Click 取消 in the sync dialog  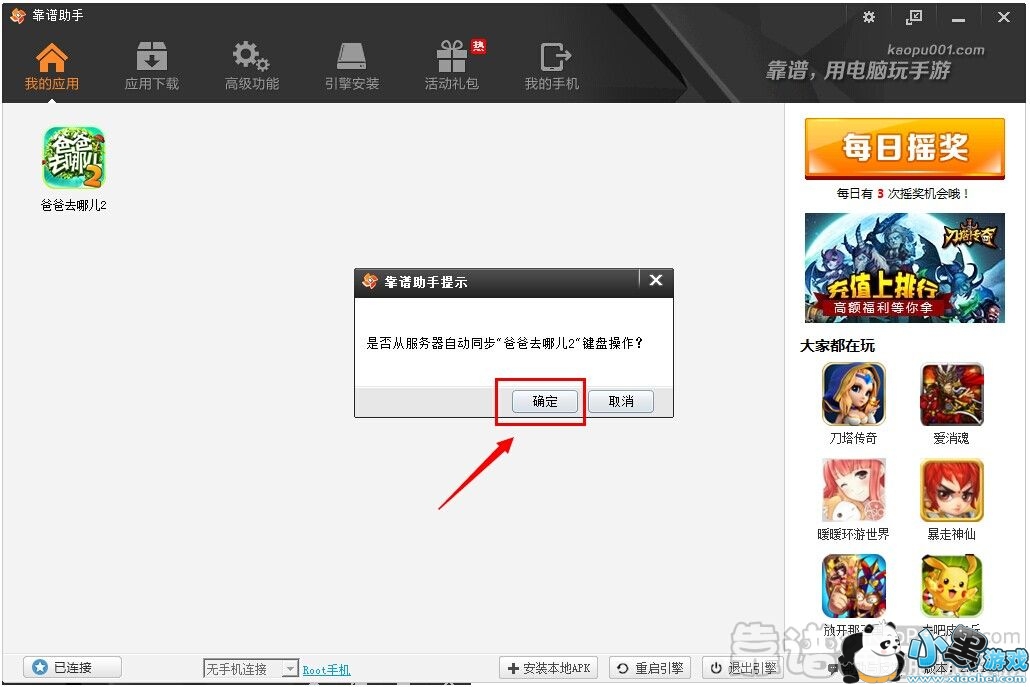tap(621, 401)
